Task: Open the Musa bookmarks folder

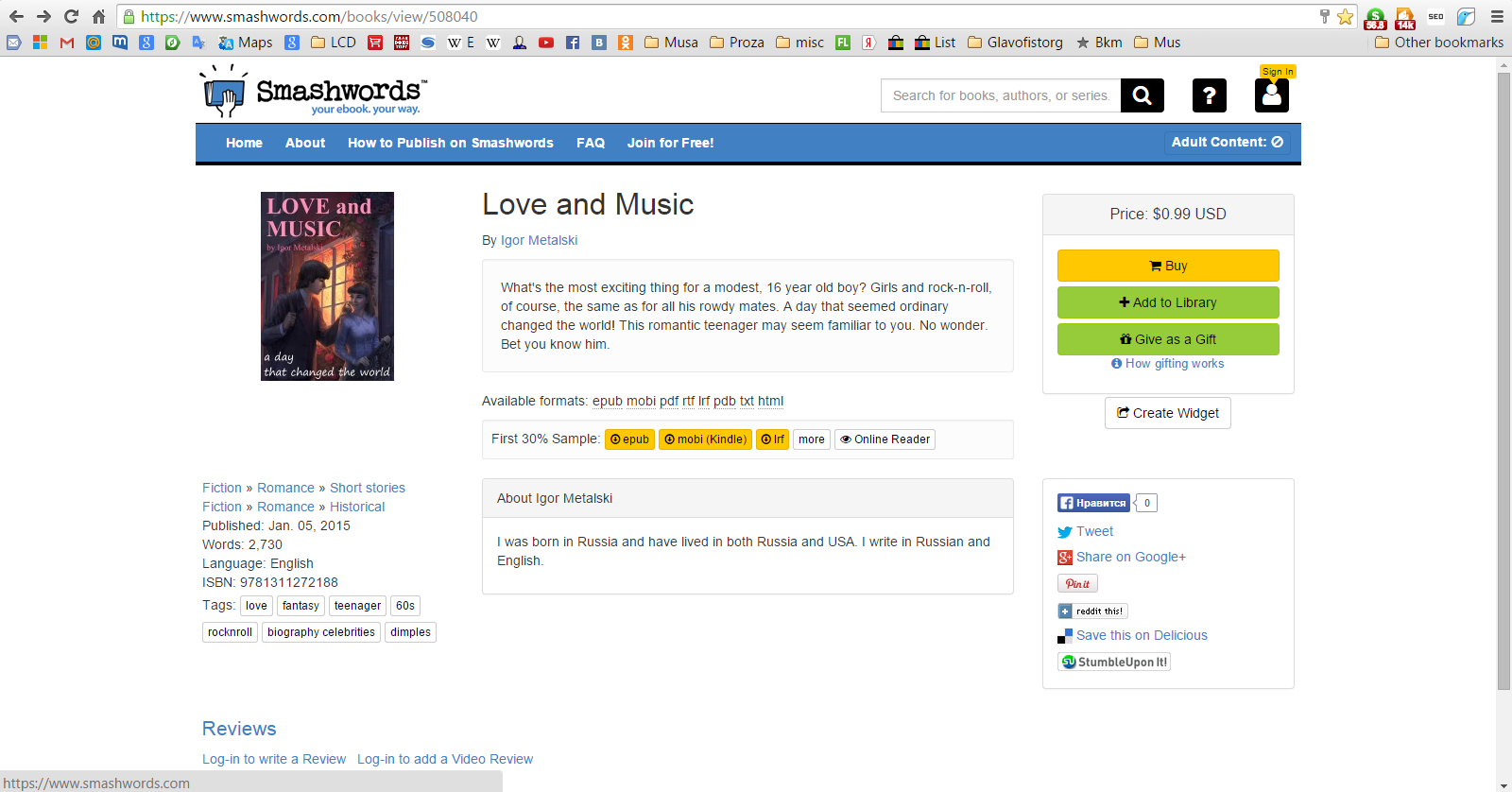Action: pyautogui.click(x=671, y=43)
